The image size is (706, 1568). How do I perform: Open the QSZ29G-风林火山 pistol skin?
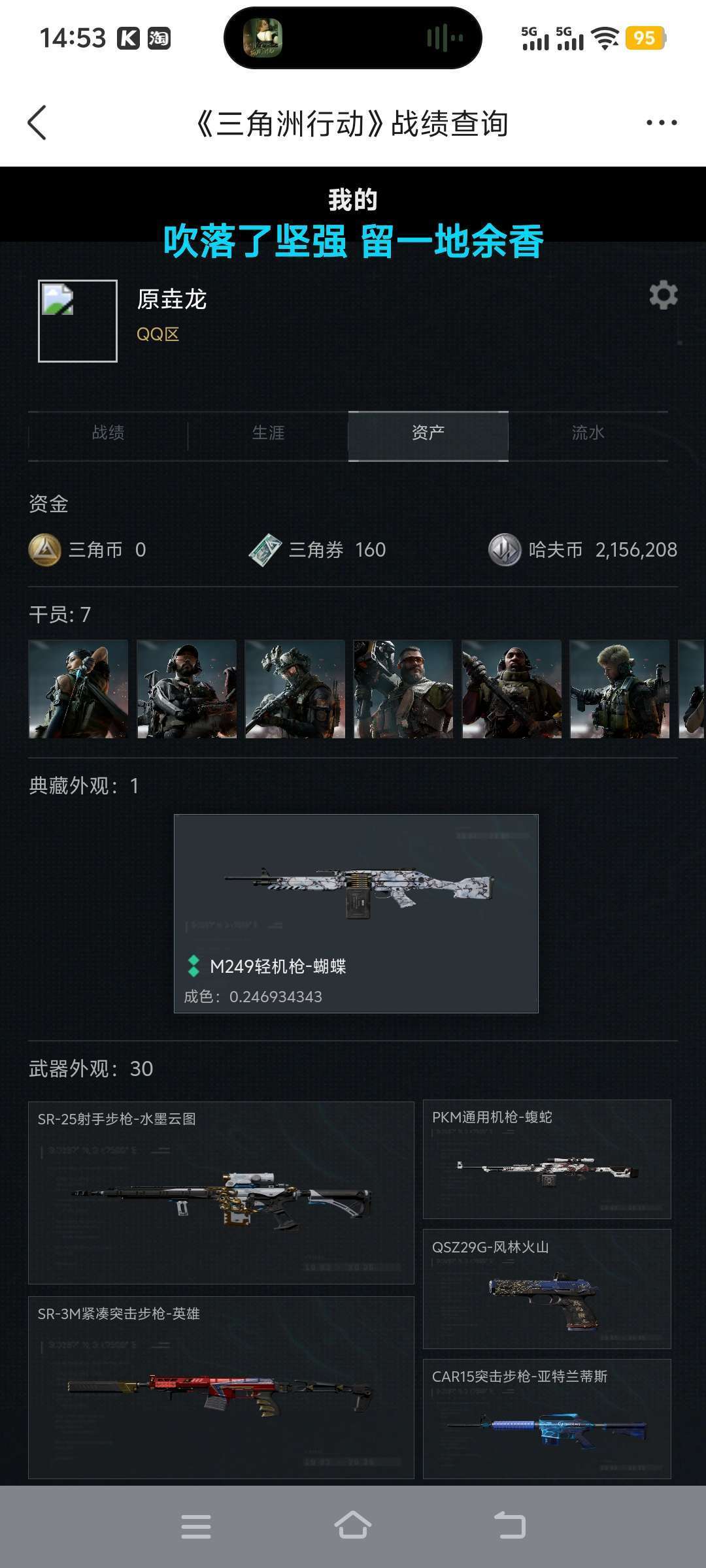click(x=547, y=1289)
